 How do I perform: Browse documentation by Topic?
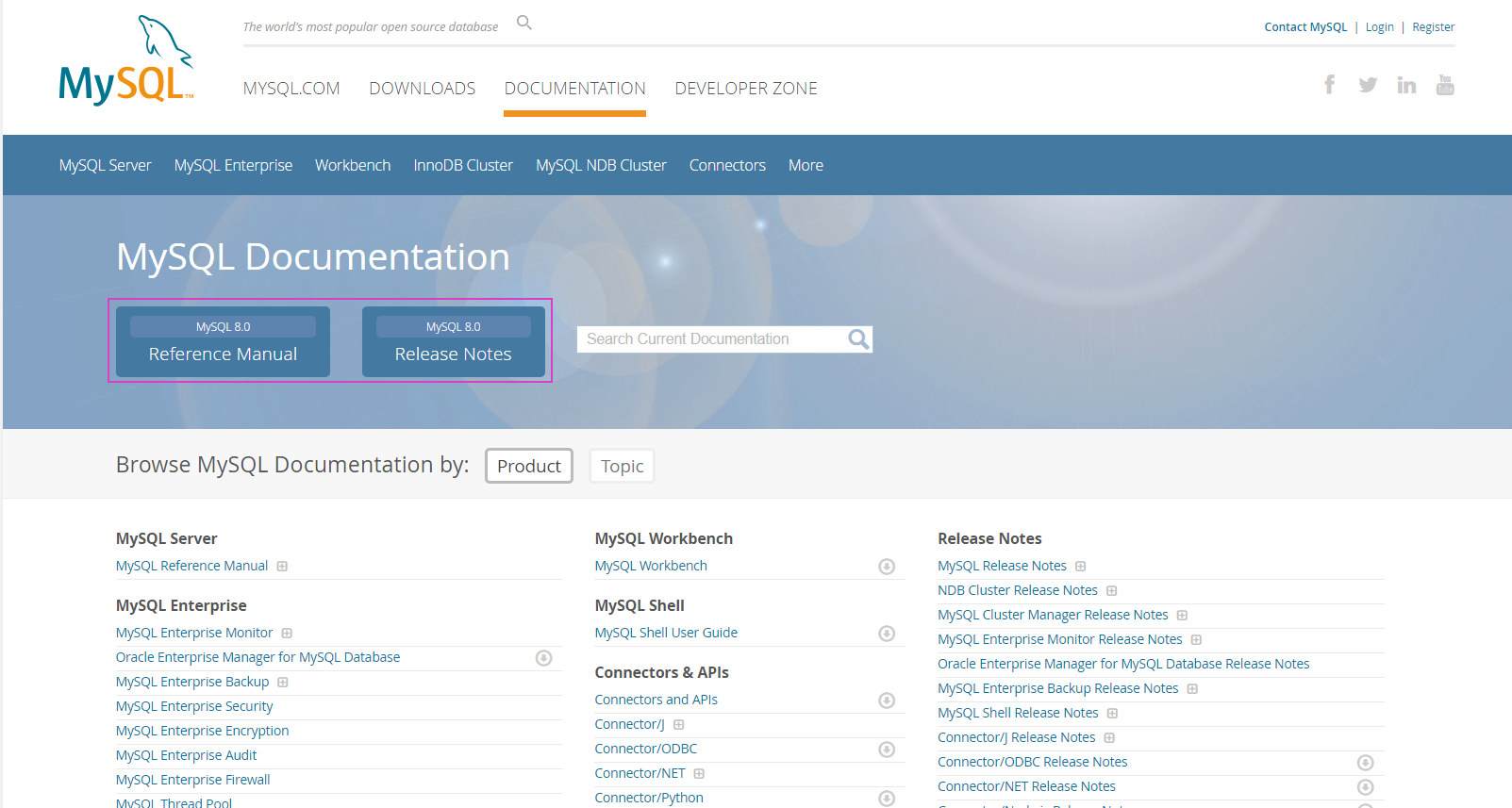pyautogui.click(x=622, y=466)
